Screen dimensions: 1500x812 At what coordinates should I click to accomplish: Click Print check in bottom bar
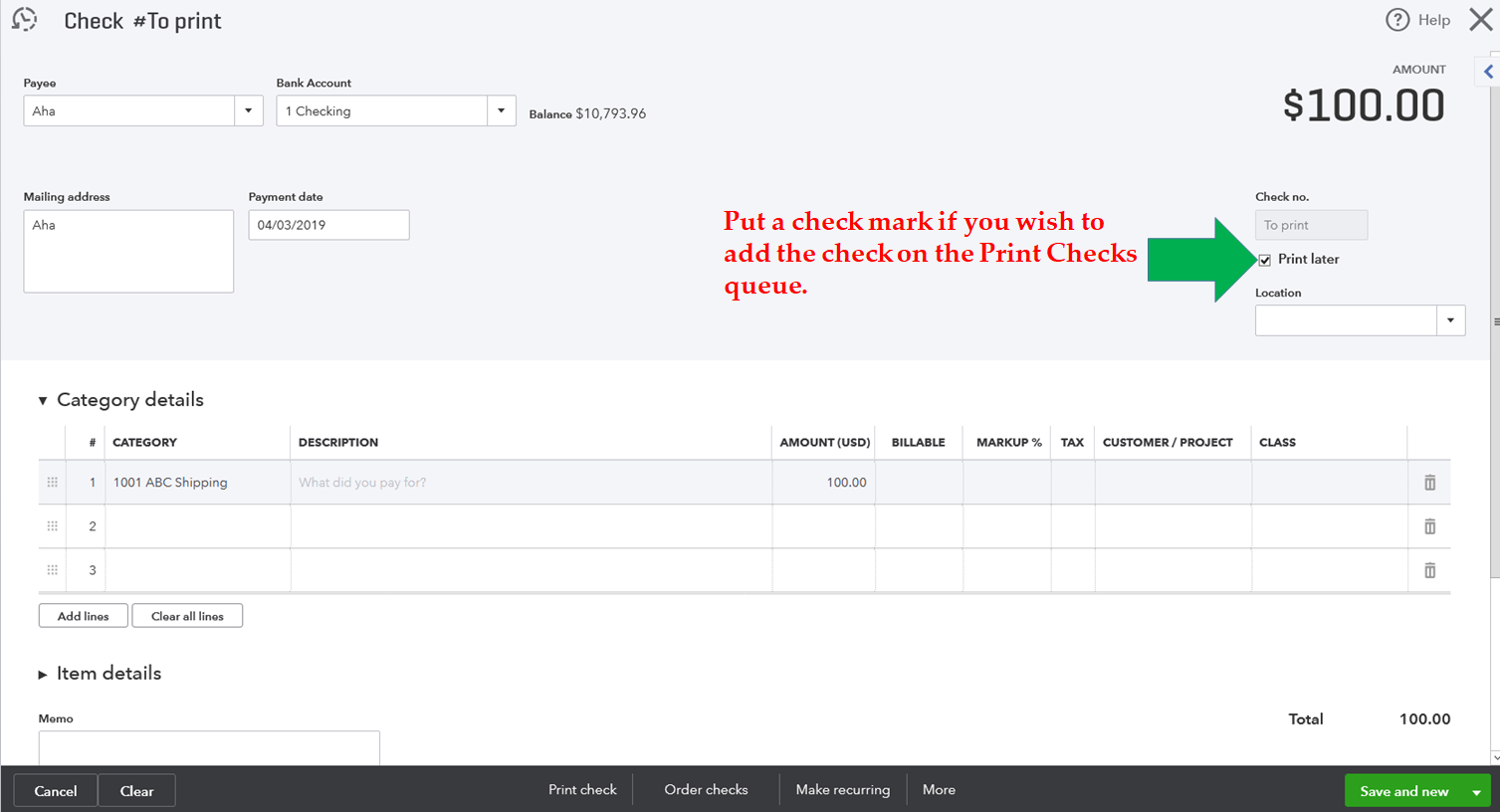[x=582, y=790]
